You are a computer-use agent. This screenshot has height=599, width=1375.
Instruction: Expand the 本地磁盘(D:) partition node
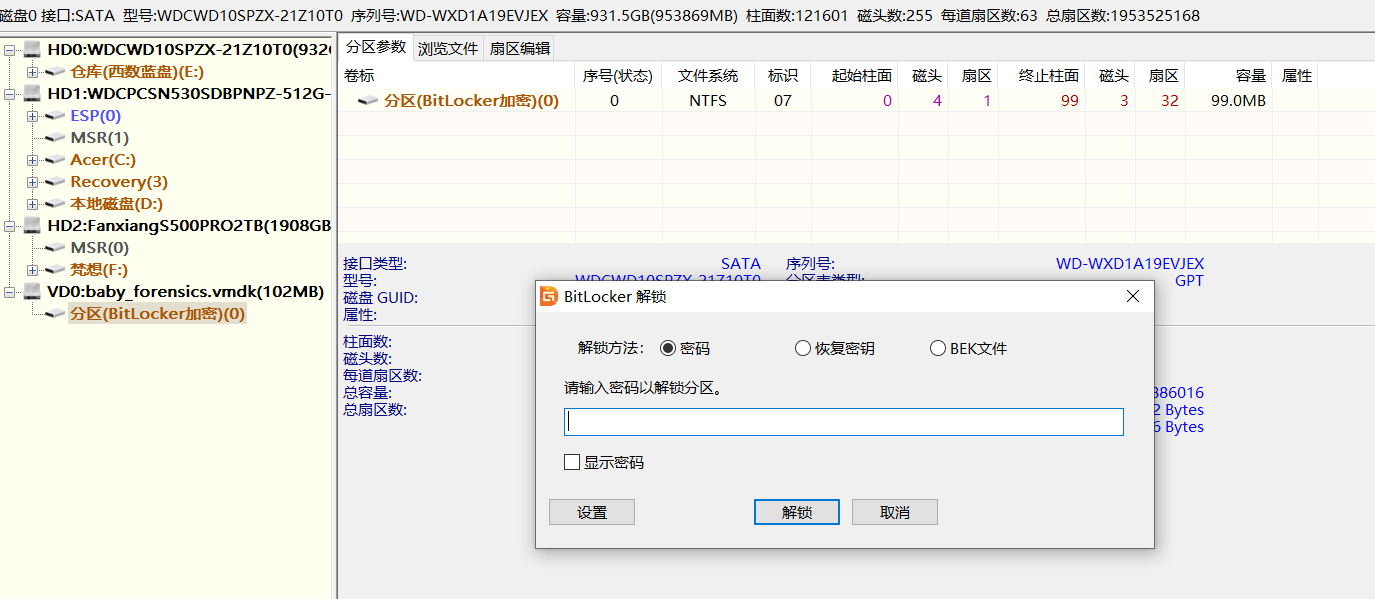pyautogui.click(x=32, y=203)
